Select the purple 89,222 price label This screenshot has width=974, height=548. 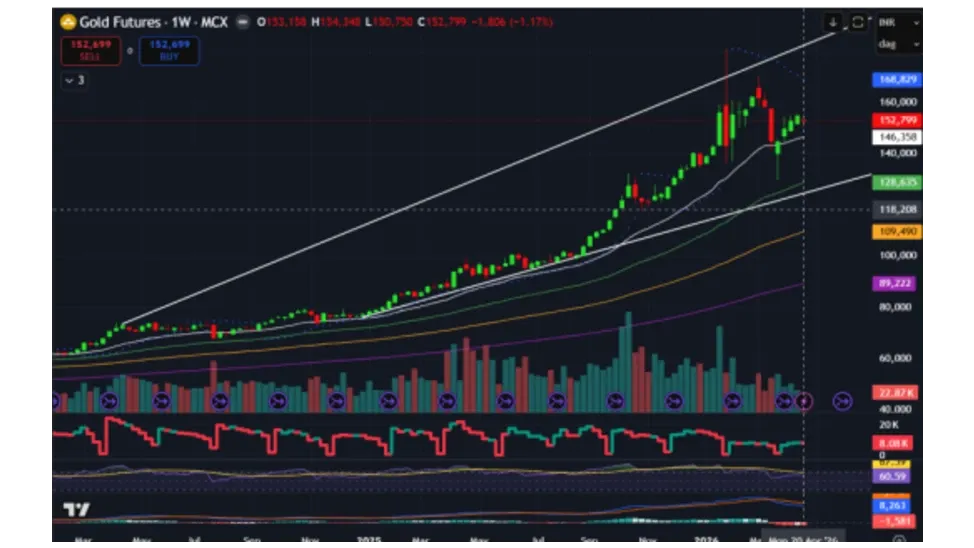894,283
